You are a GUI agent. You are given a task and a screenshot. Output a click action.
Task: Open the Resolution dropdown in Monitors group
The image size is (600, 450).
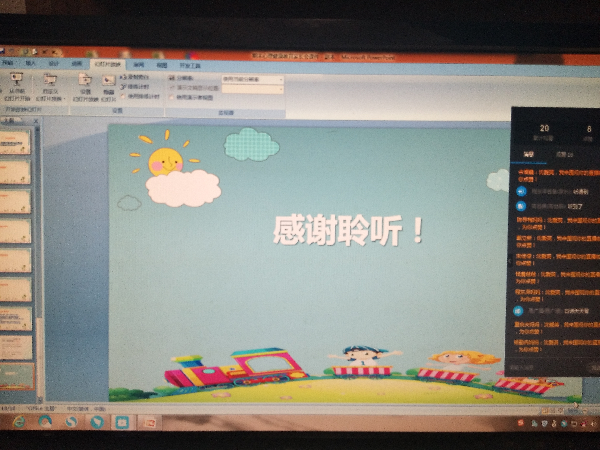tap(253, 80)
